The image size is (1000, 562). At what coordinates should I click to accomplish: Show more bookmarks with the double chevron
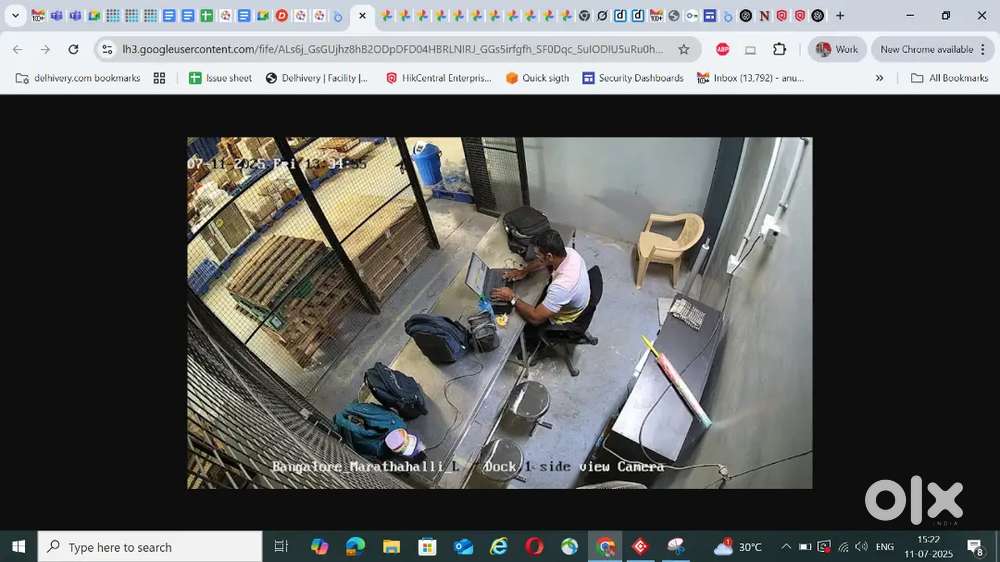click(879, 78)
